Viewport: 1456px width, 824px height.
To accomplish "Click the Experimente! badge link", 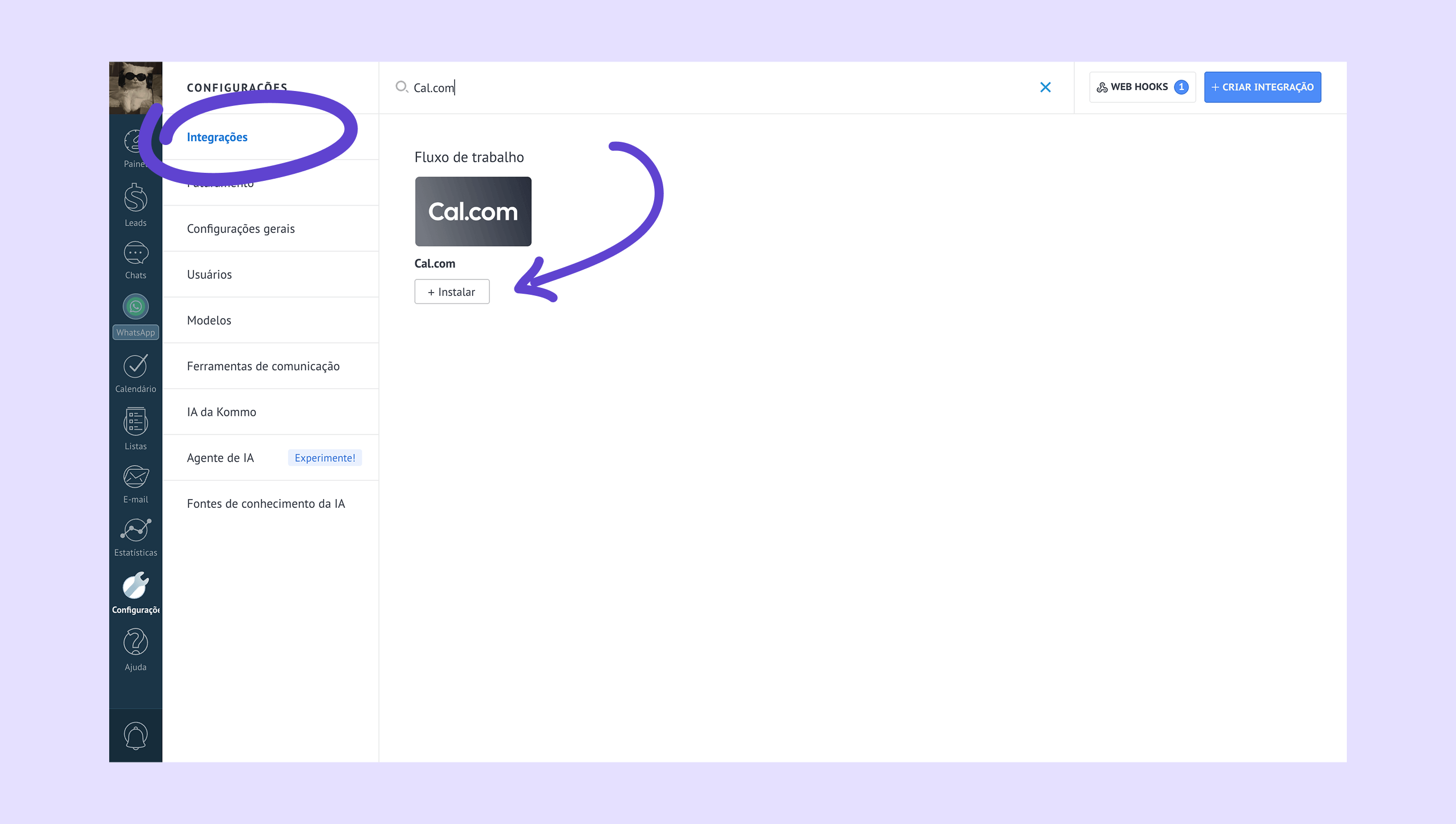I will click(324, 458).
